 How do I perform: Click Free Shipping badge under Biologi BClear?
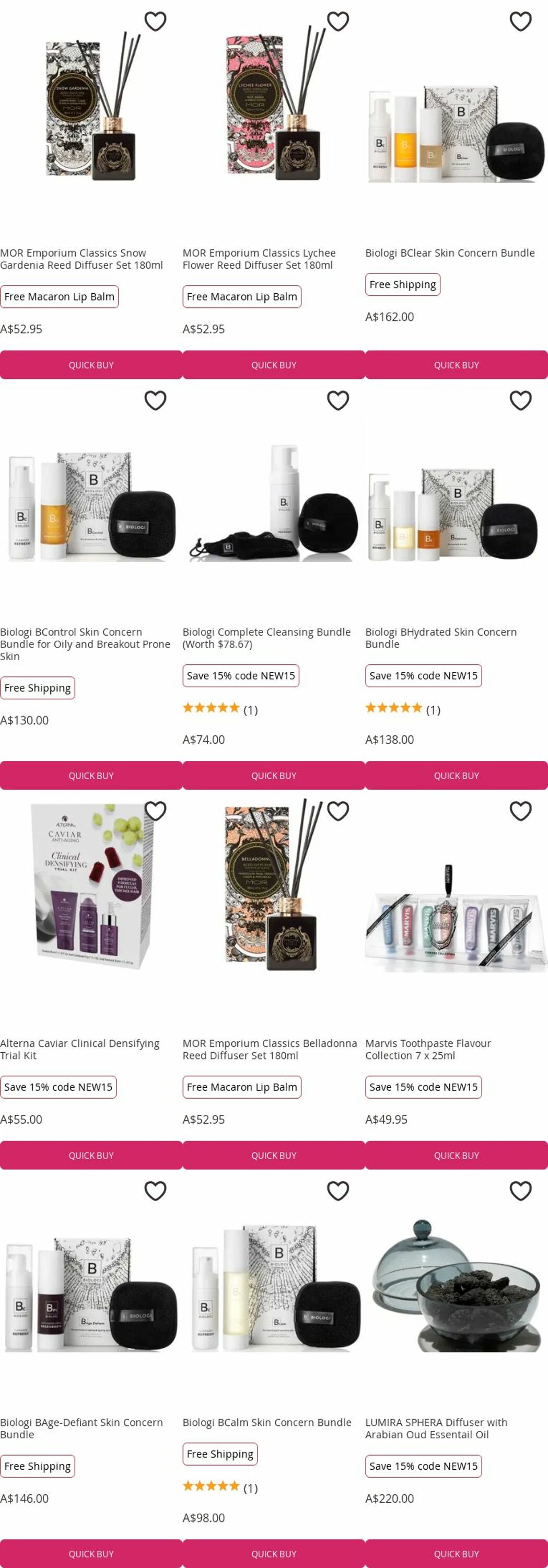(403, 284)
